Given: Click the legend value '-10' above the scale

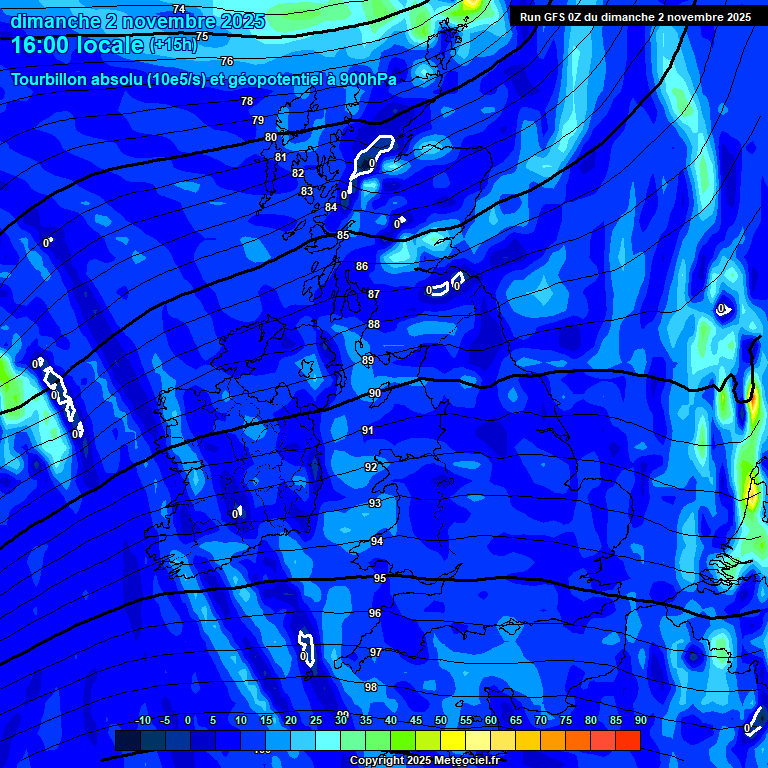Looking at the screenshot, I should pyautogui.click(x=143, y=721).
